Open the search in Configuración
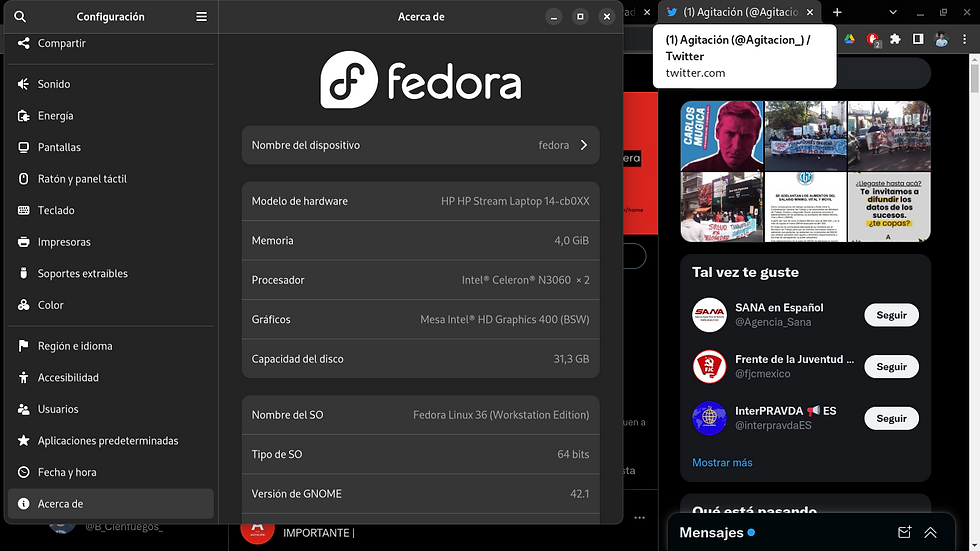The width and height of the screenshot is (980, 551). click(x=20, y=16)
